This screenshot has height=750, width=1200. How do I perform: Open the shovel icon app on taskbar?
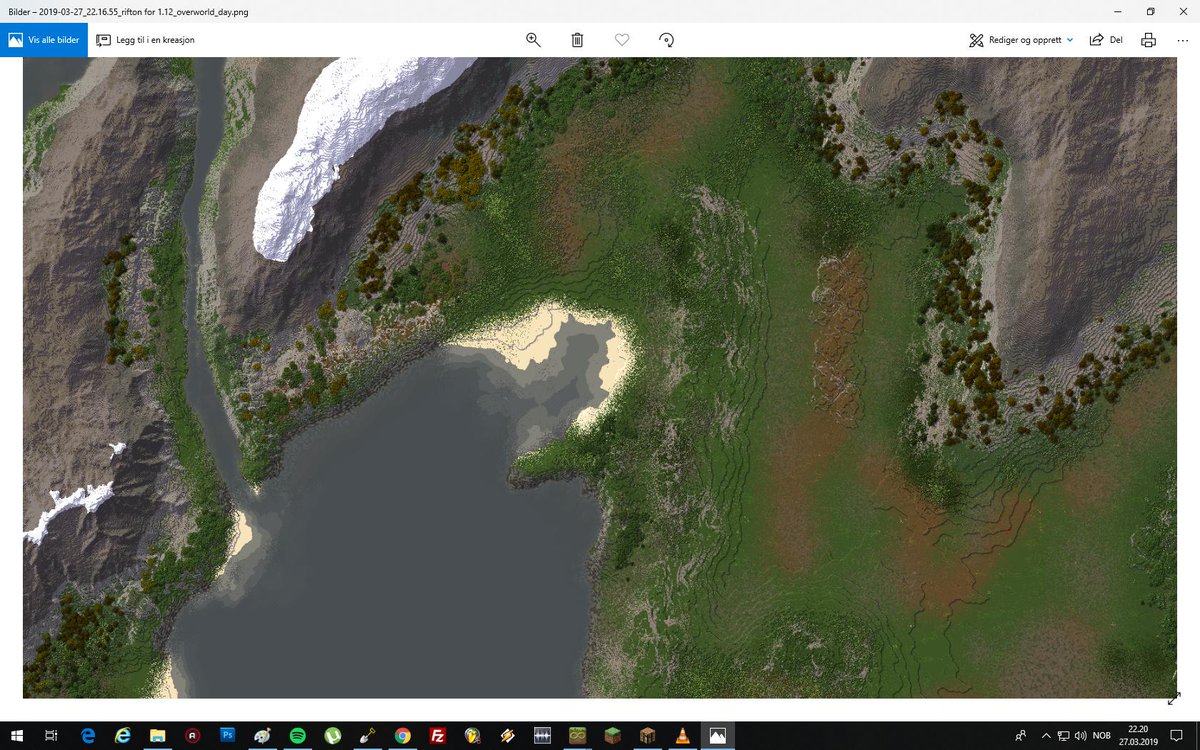[x=367, y=735]
